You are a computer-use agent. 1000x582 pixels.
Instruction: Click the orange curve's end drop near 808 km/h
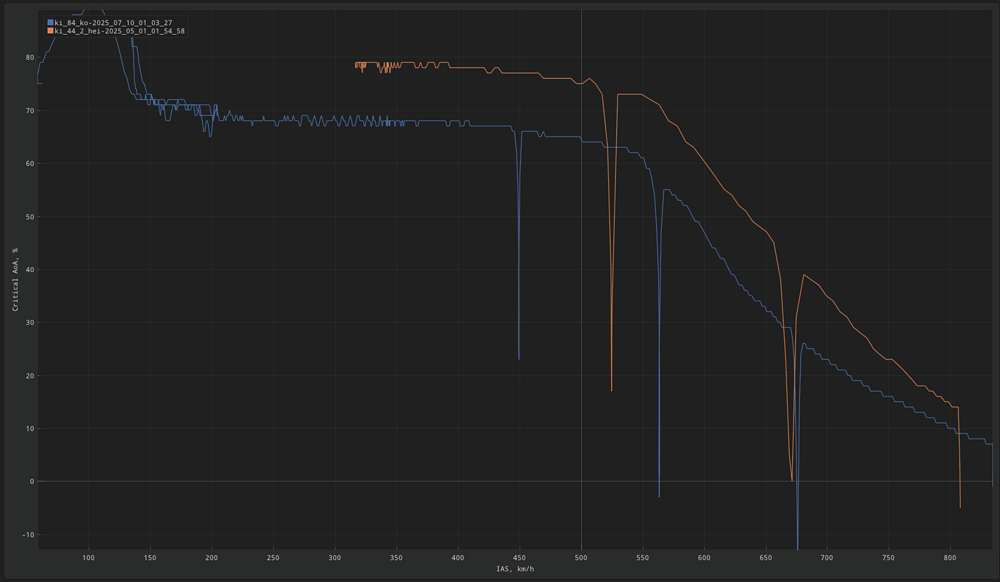click(960, 507)
